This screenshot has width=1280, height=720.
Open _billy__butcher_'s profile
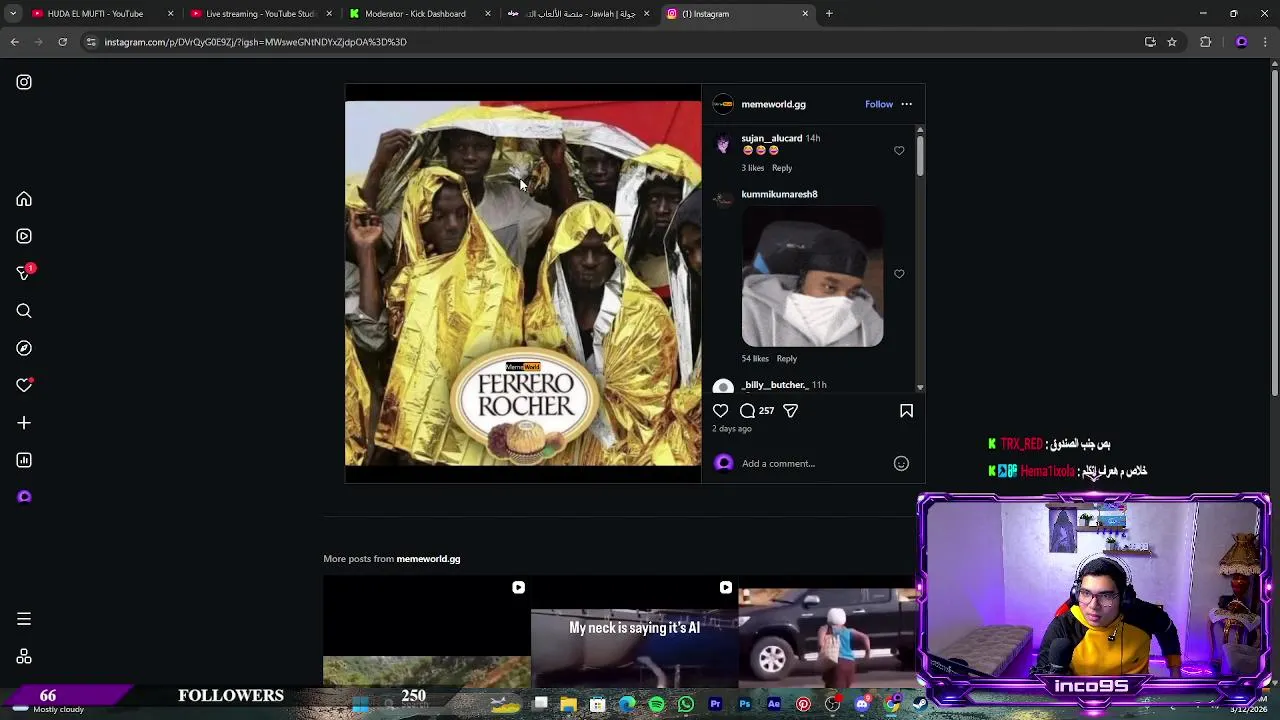(x=775, y=385)
